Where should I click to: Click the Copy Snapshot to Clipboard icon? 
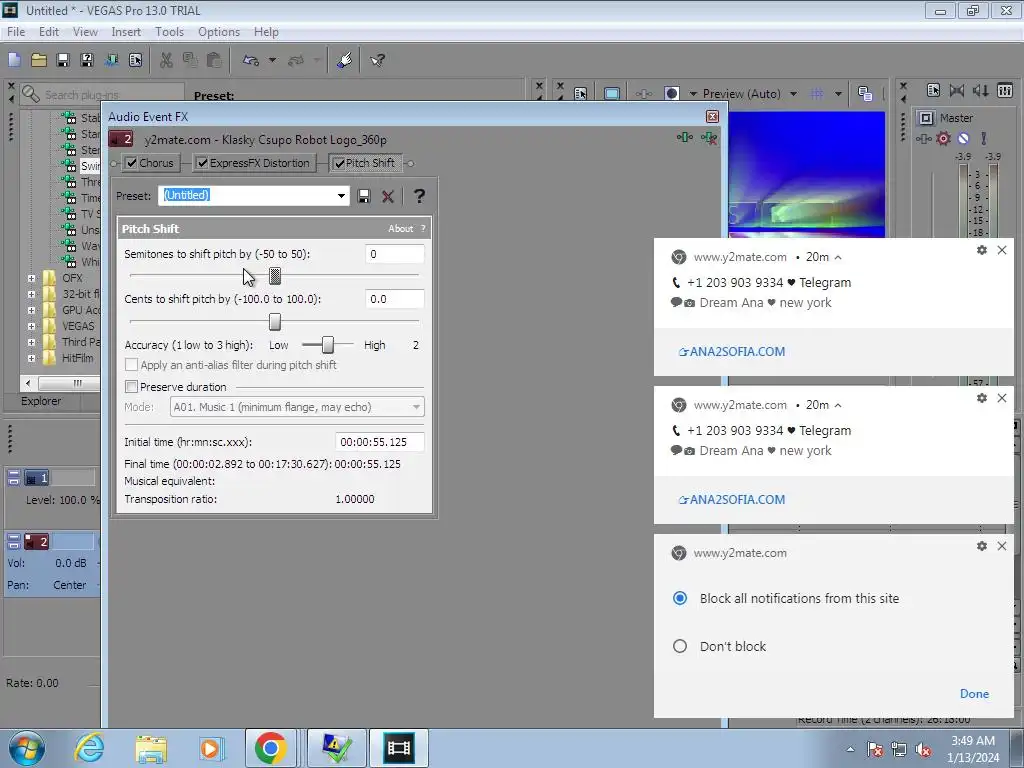[x=865, y=94]
